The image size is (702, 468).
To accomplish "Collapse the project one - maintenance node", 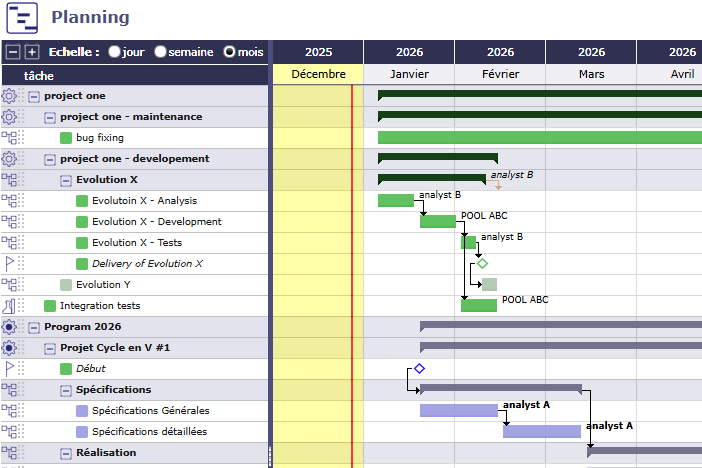I will pos(50,117).
